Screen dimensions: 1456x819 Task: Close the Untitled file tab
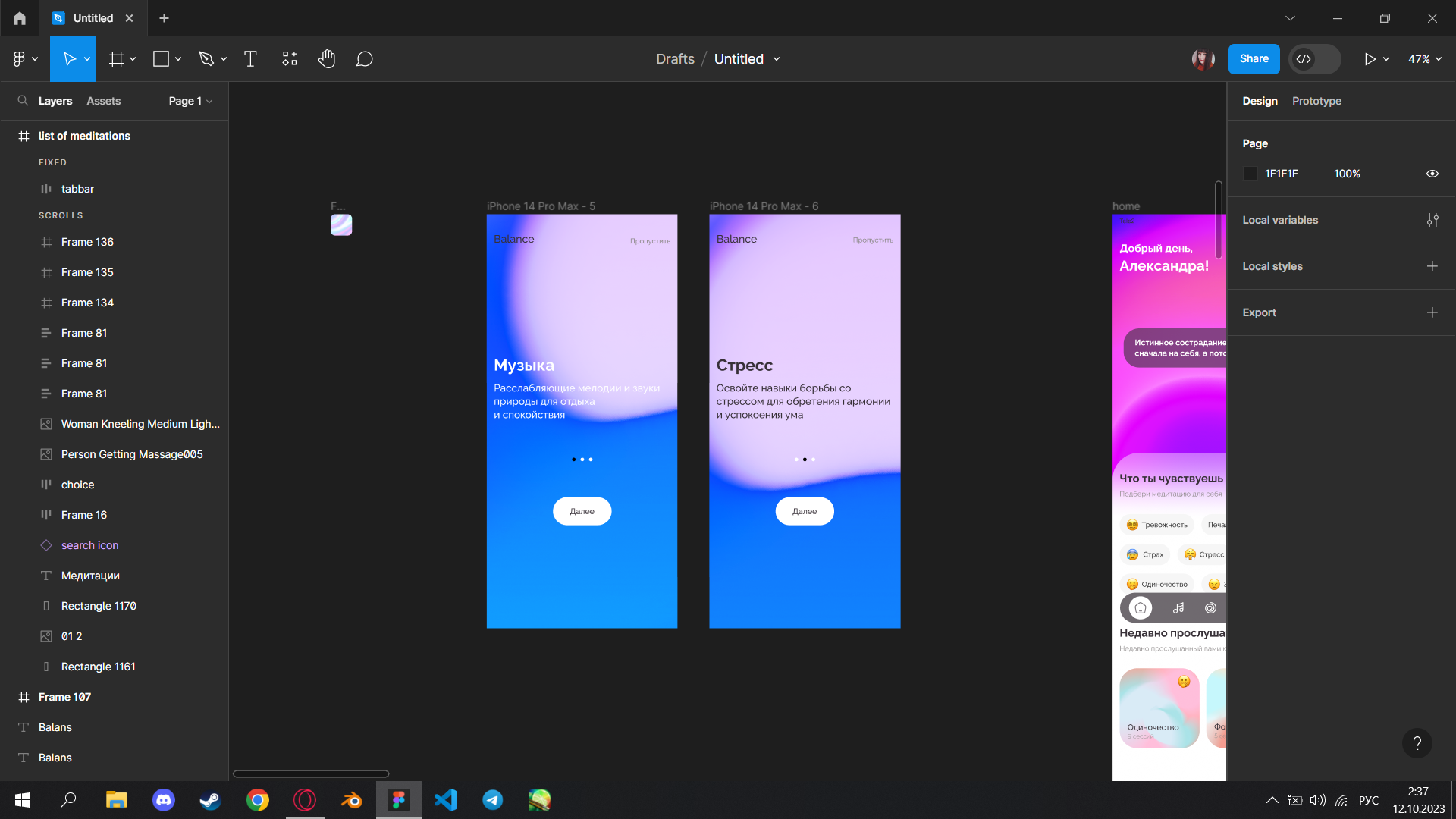click(130, 18)
